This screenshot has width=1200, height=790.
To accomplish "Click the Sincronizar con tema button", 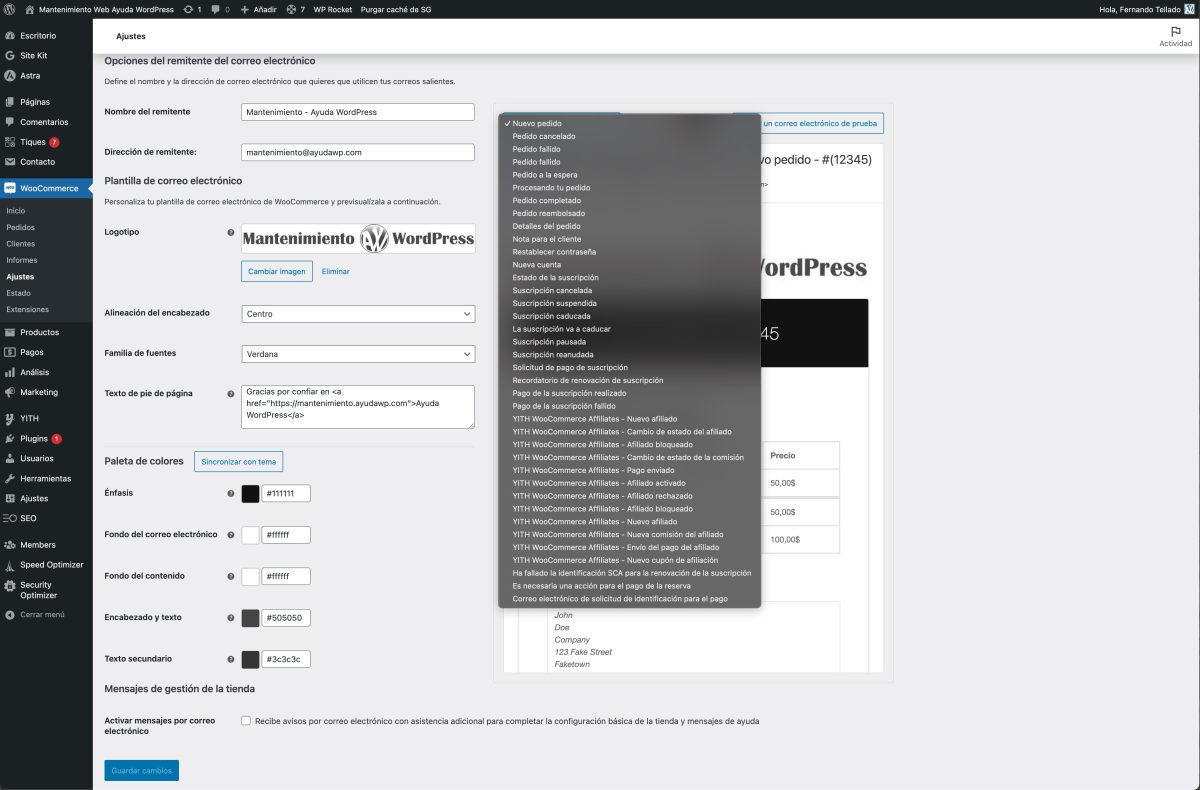I will tap(239, 461).
